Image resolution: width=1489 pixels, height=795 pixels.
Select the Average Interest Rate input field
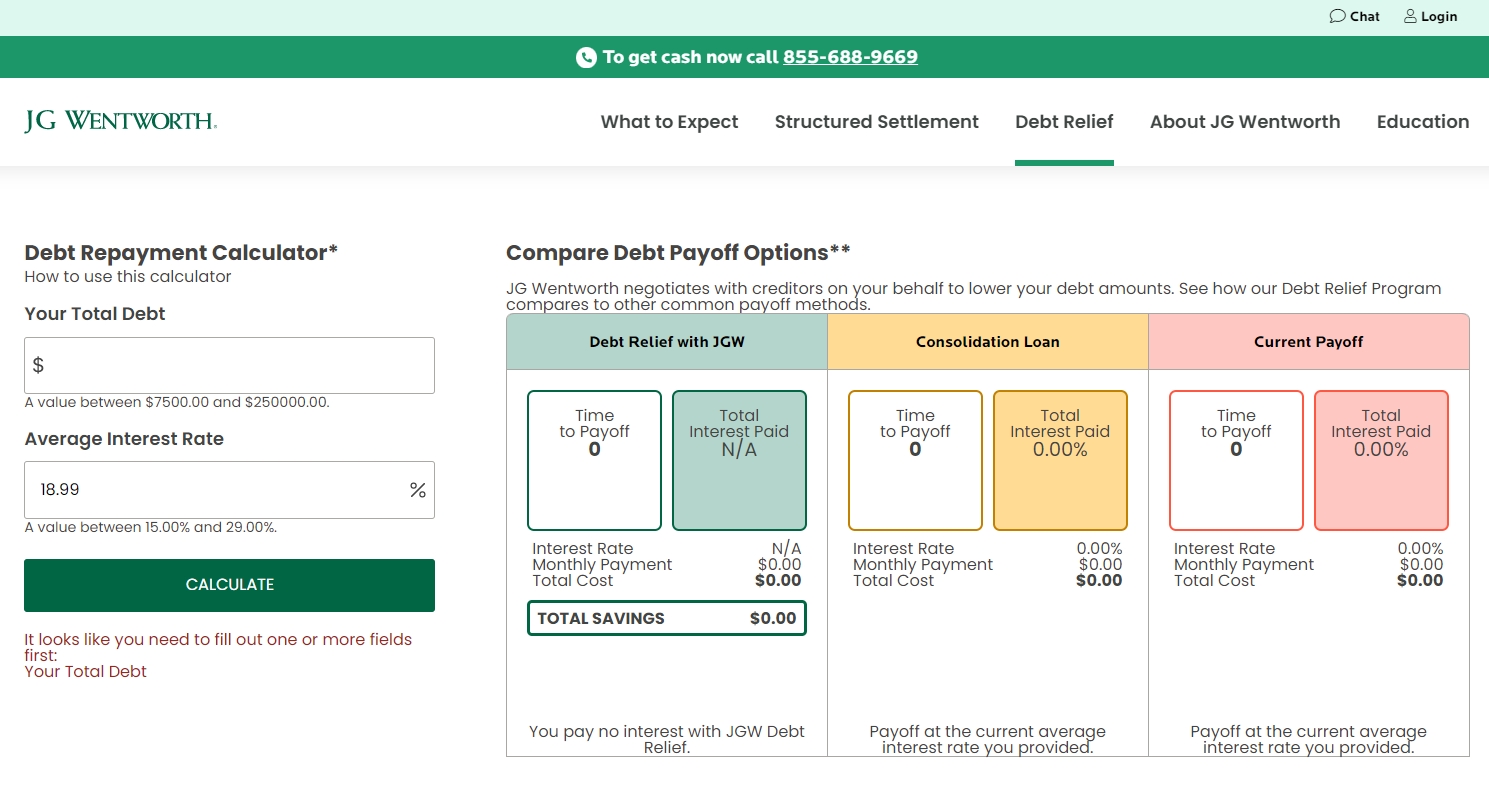click(x=229, y=490)
